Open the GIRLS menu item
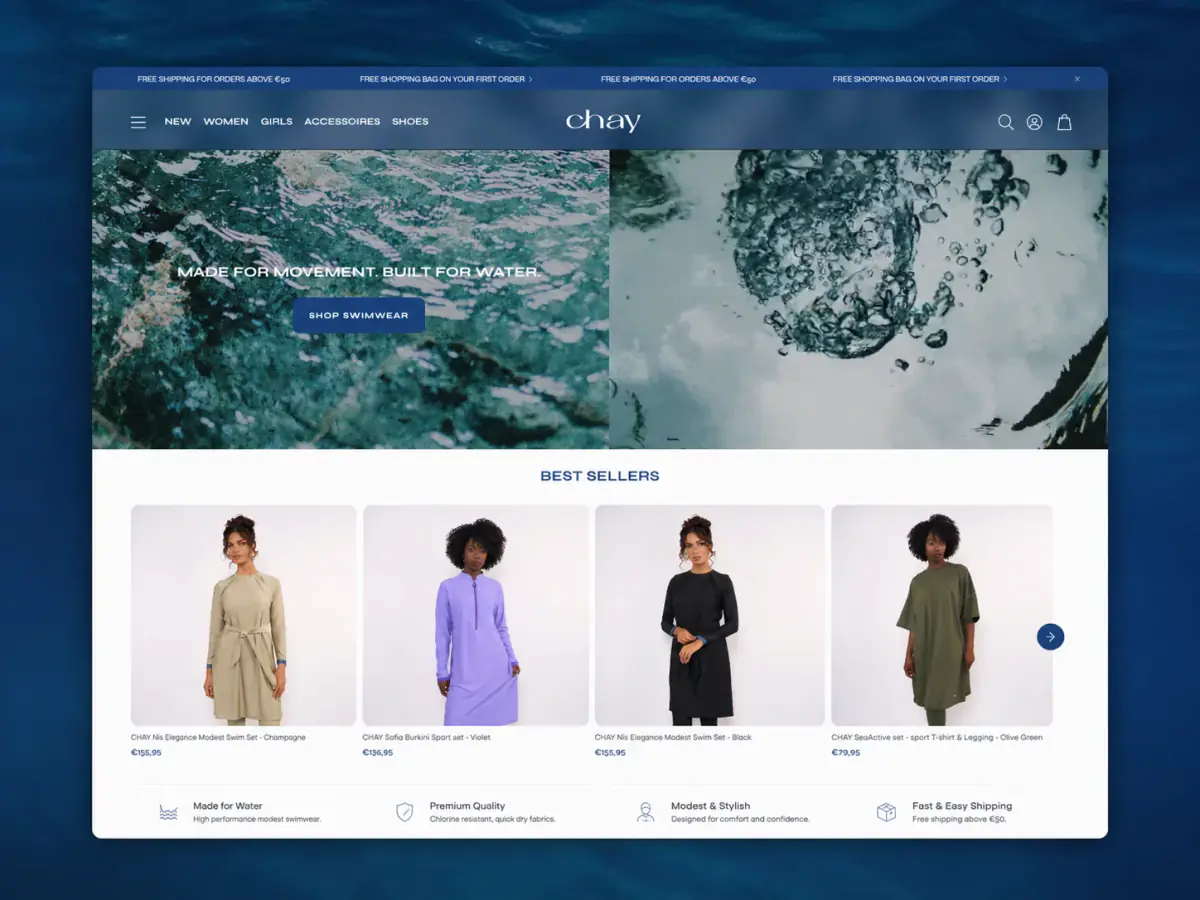Screen dimensions: 1200x900 tap(277, 122)
